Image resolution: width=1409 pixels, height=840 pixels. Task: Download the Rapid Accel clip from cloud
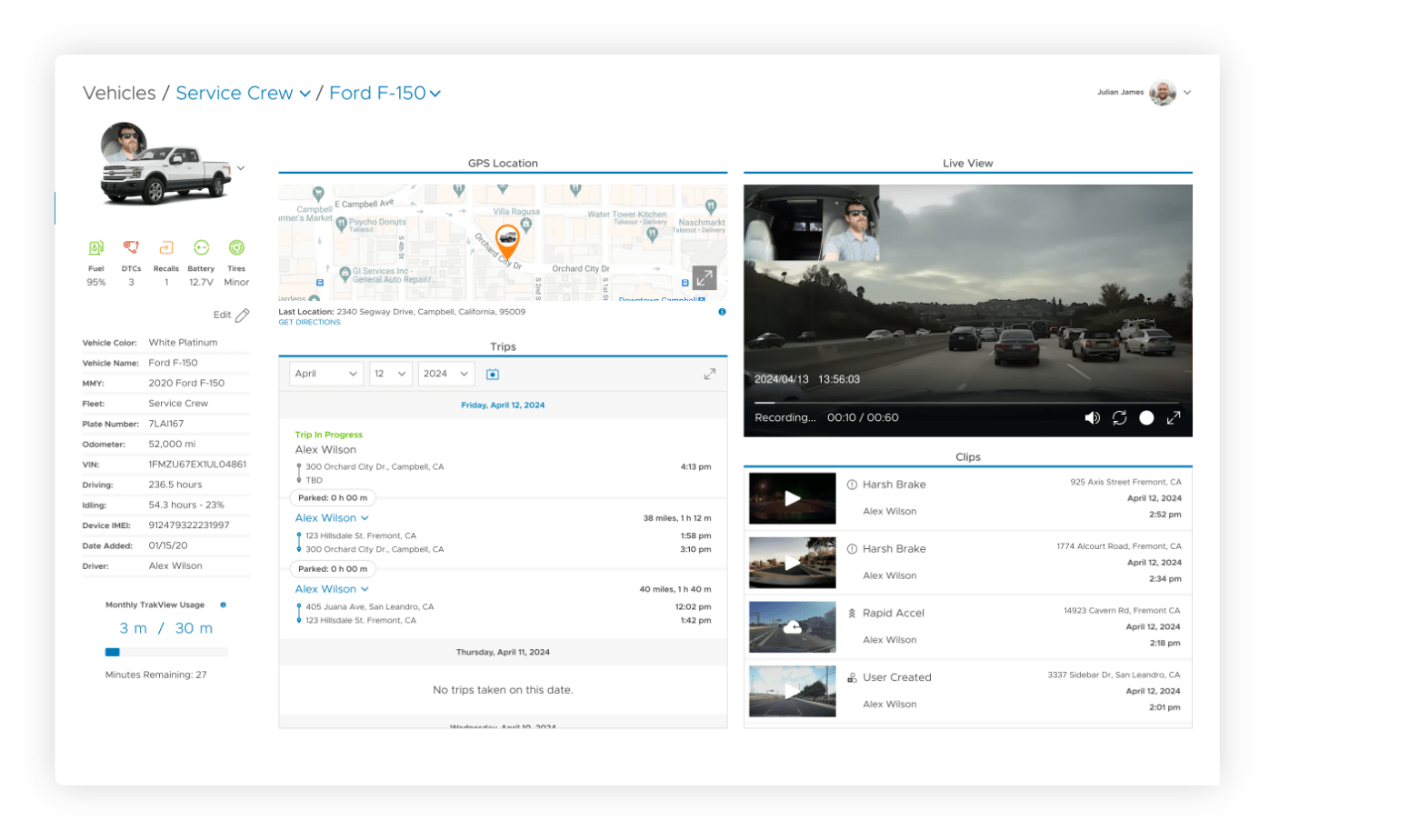793,627
